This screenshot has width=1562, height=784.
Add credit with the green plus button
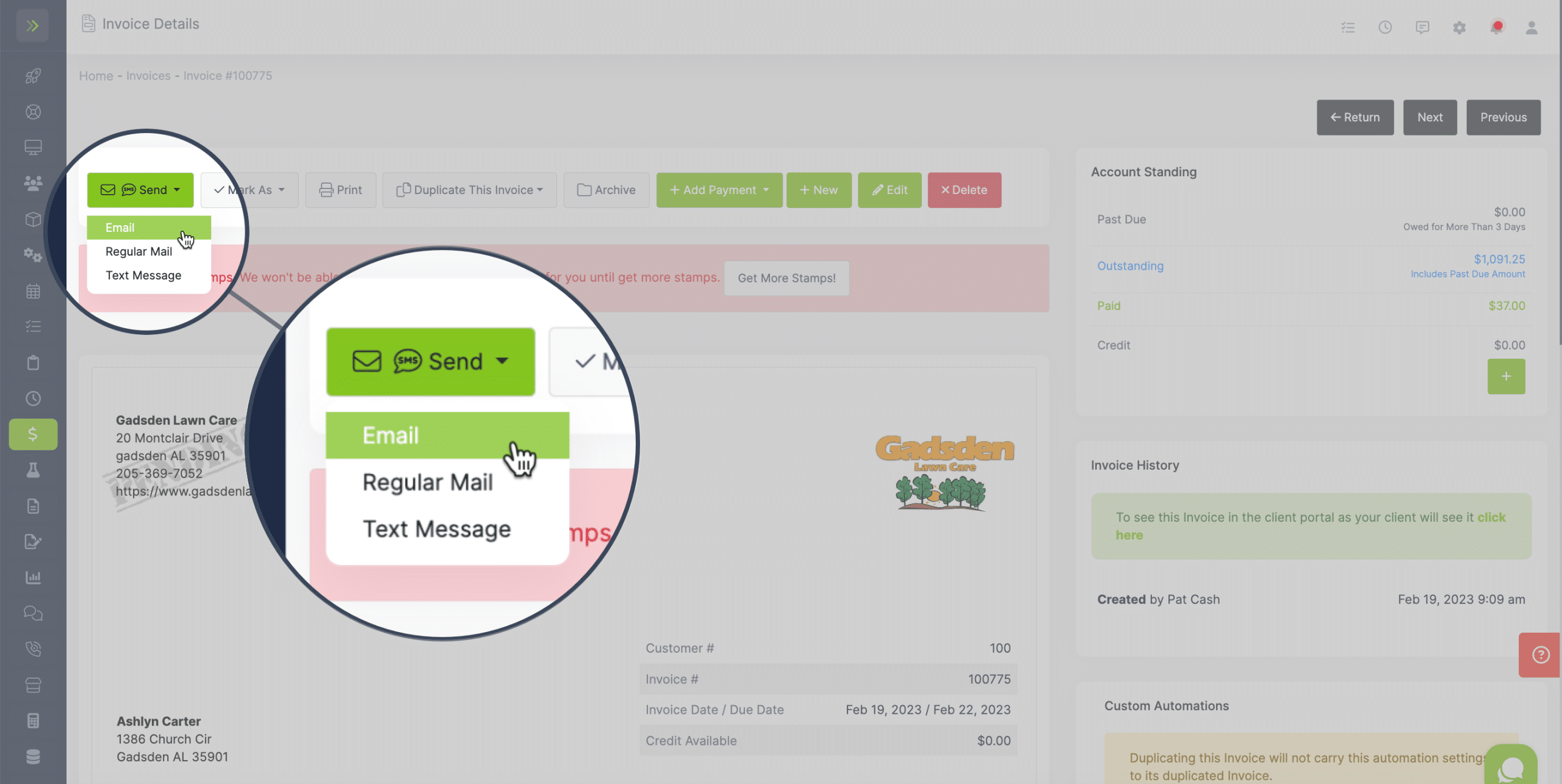1506,376
